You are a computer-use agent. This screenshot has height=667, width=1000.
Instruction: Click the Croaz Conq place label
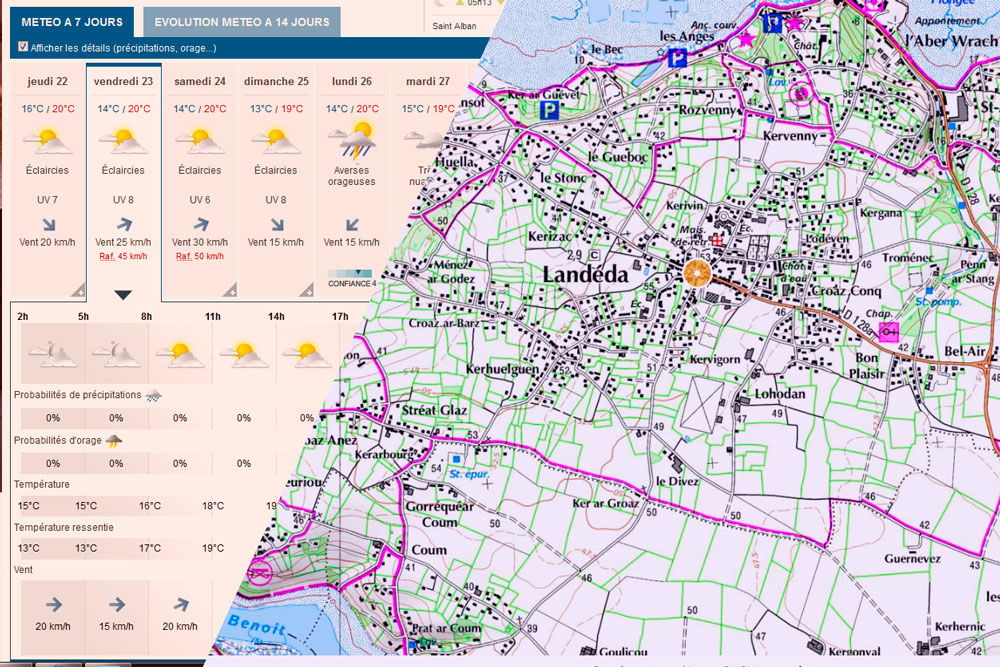[x=846, y=291]
